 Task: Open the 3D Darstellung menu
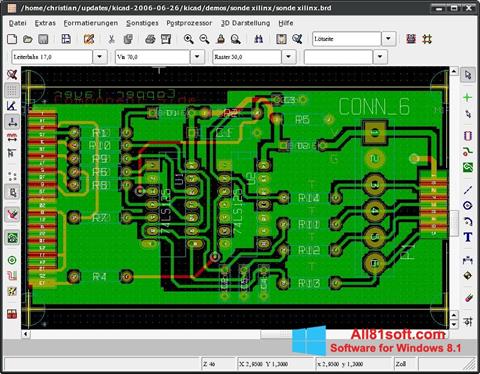tap(245, 23)
